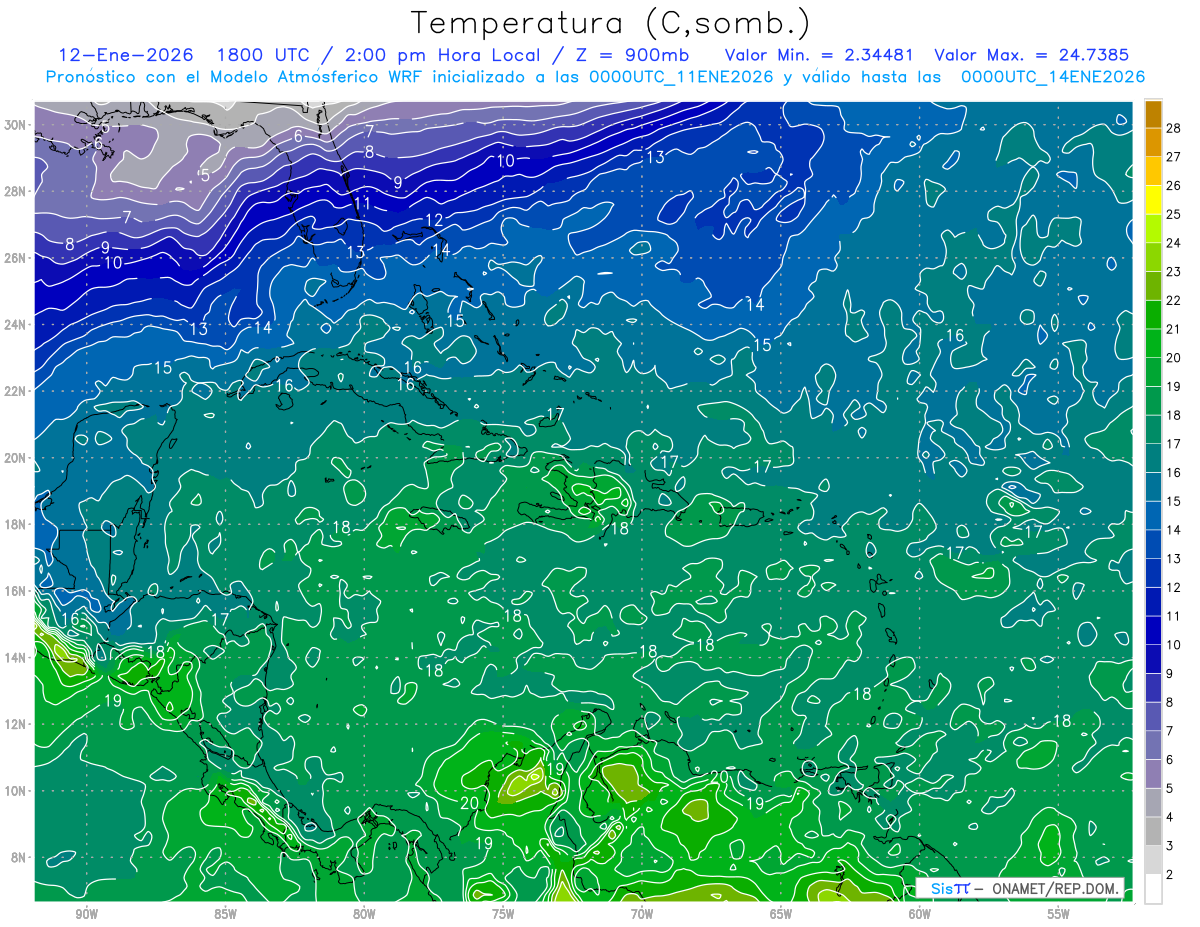Viewport: 1200px width, 927px height.
Task: Click the '26N' latitude axis label
Action: (x=16, y=258)
